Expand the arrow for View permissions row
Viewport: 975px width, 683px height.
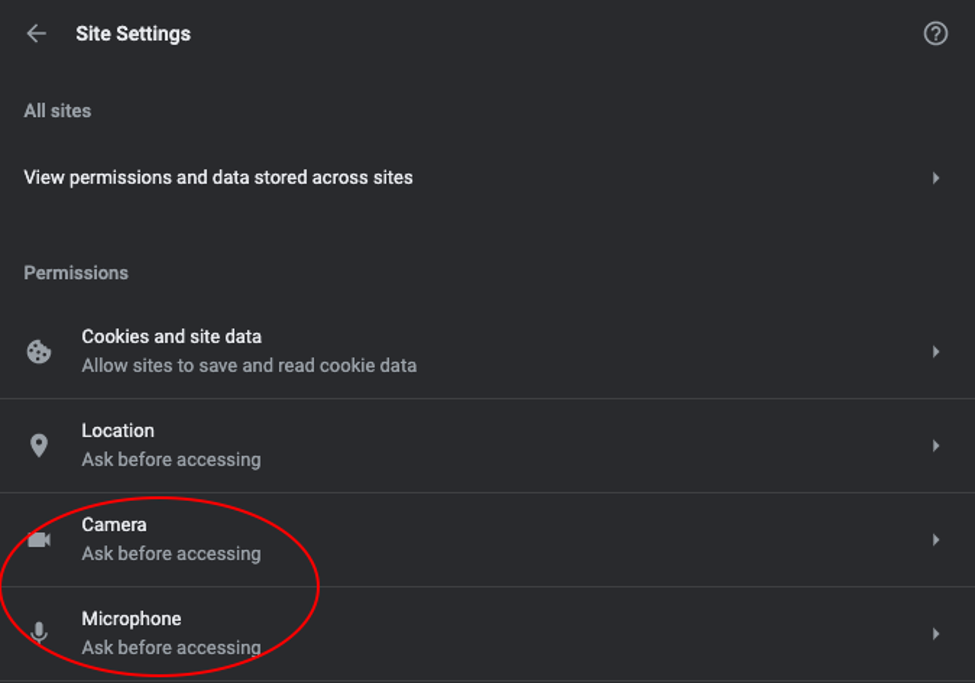(x=936, y=179)
